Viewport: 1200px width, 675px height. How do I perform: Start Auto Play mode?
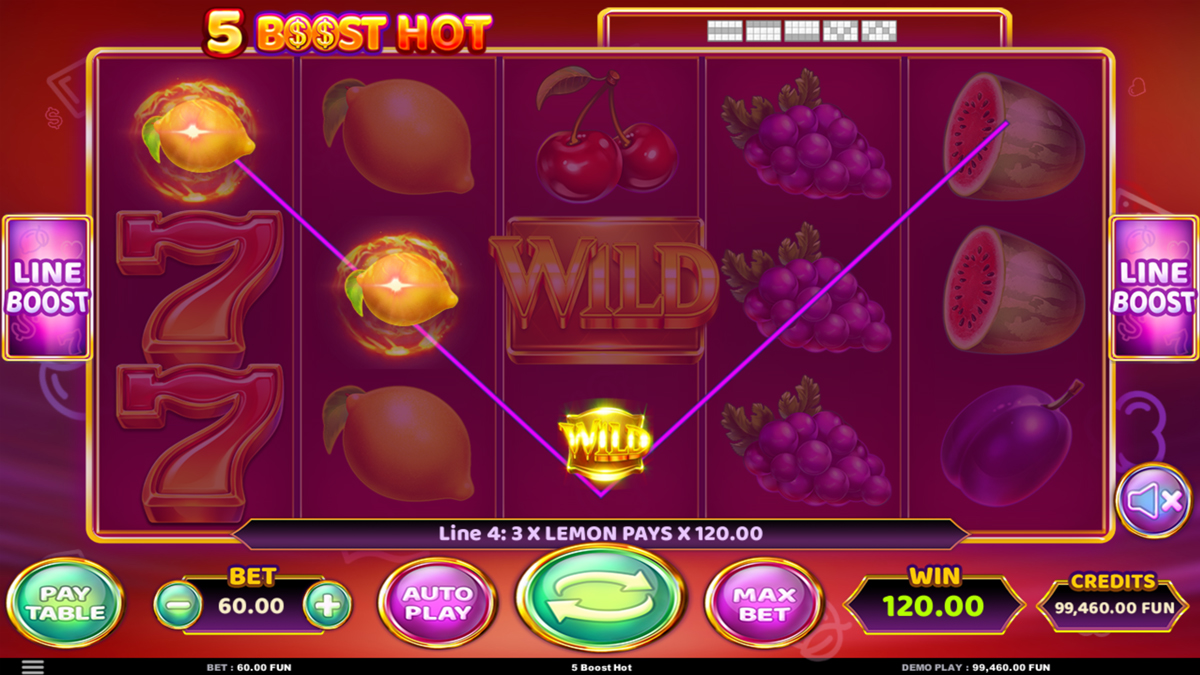click(437, 603)
